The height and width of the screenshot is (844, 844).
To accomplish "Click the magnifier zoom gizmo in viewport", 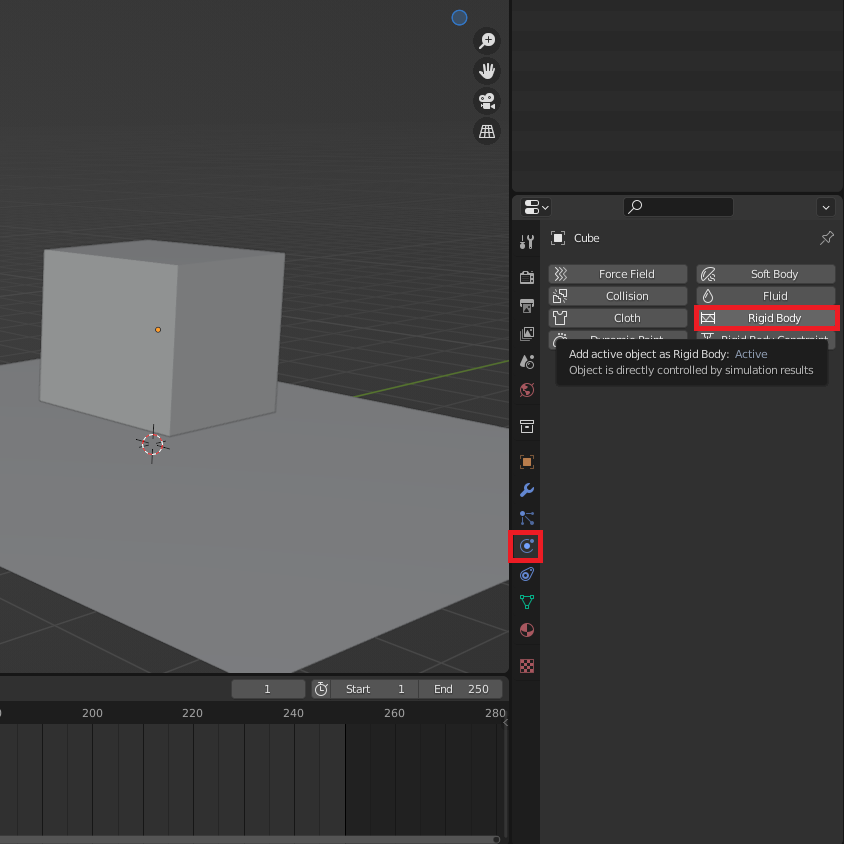I will click(487, 41).
